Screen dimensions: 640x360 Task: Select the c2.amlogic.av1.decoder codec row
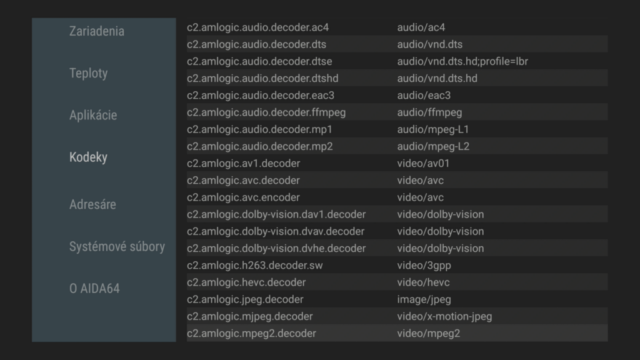[397, 163]
